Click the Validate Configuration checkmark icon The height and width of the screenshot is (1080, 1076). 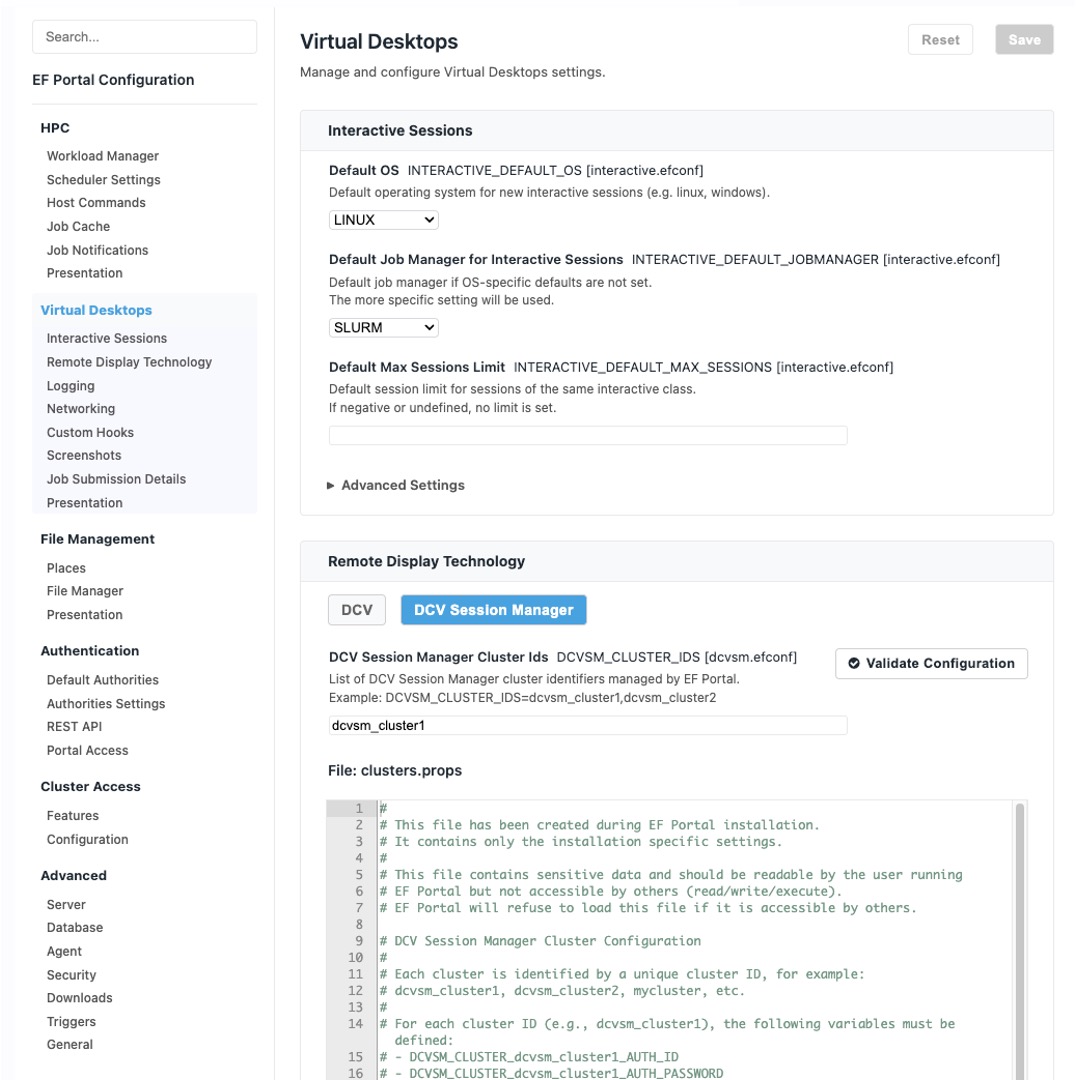tap(854, 663)
